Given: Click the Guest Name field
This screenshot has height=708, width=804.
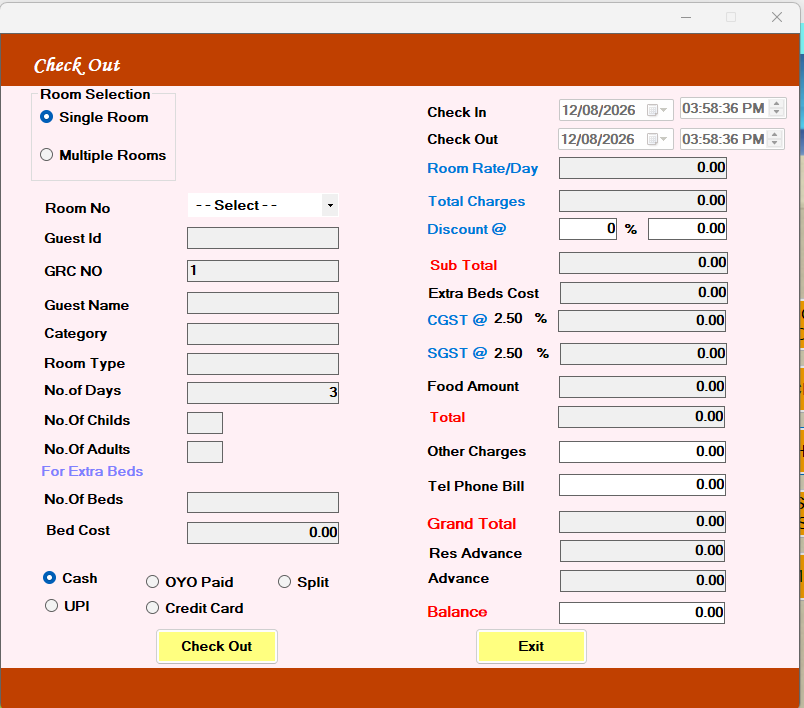Looking at the screenshot, I should 263,303.
